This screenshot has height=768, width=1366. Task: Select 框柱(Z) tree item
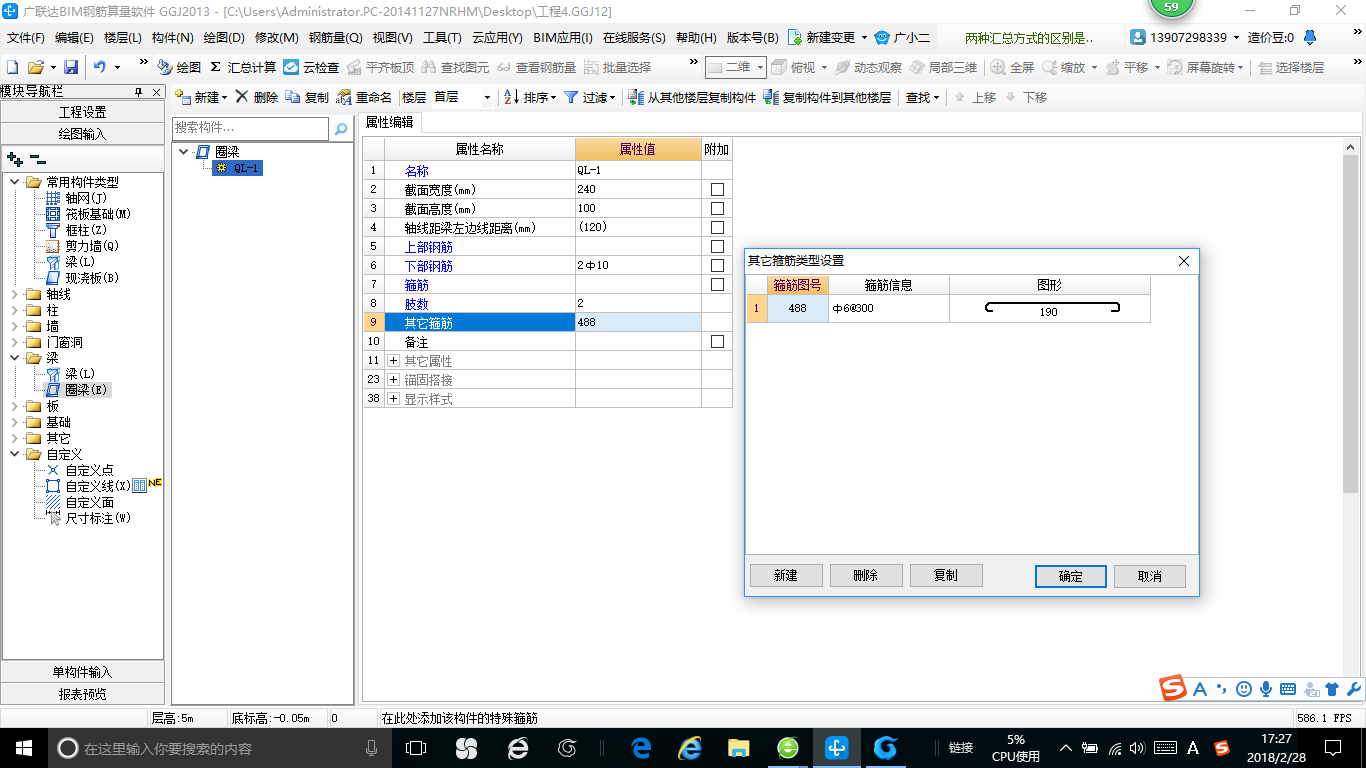(x=76, y=230)
